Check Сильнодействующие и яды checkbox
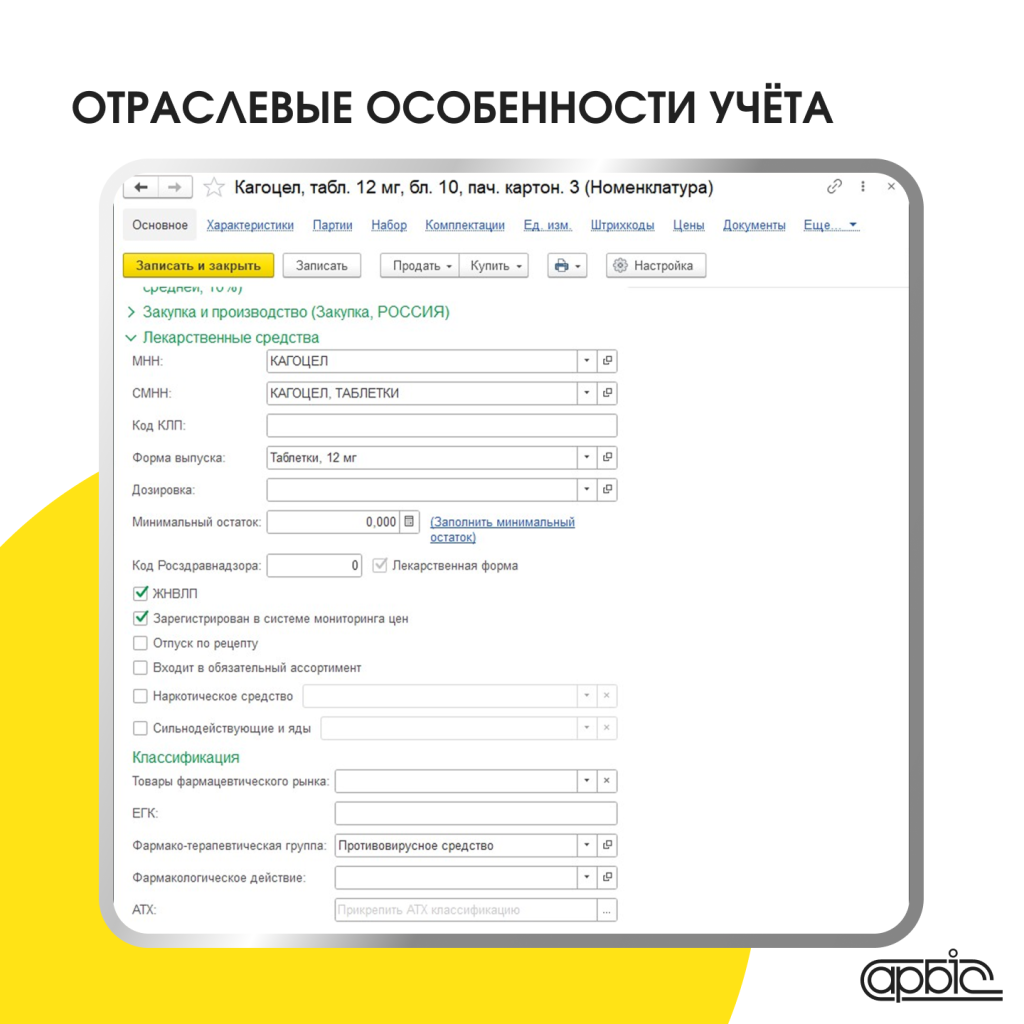1024x1024 pixels. point(140,728)
